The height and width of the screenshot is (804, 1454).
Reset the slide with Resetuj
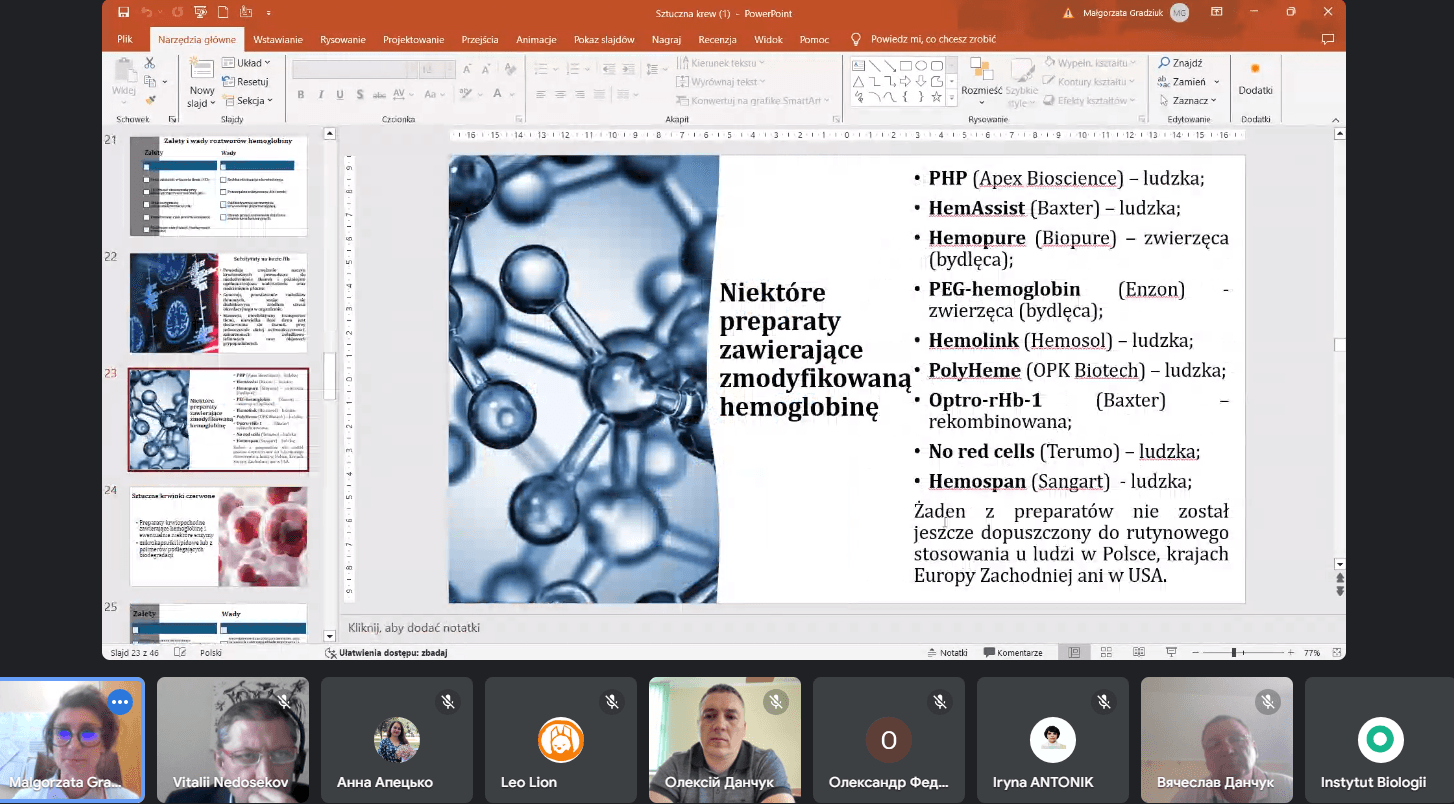coord(246,82)
